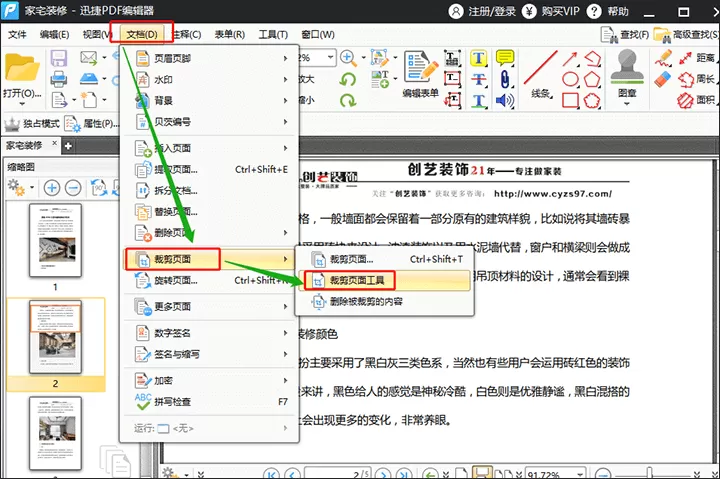Viewport: 720px width, 479px height.
Task: Zoom in thumbnails with plus circle
Action: pyautogui.click(x=52, y=187)
